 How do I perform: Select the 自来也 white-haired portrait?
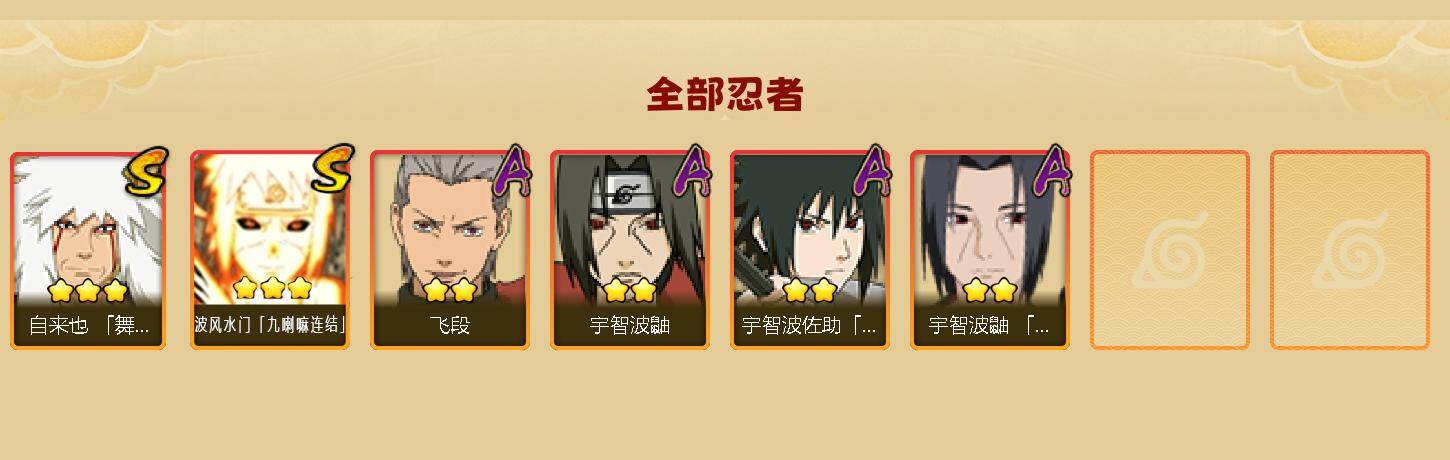tap(88, 228)
